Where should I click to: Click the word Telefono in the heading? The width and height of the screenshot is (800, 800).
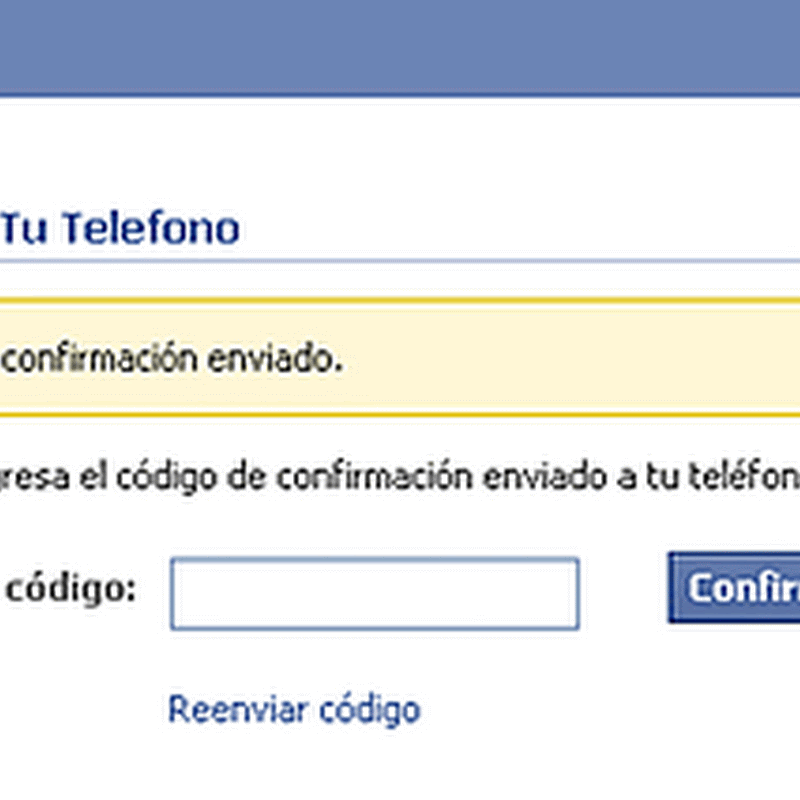click(x=150, y=229)
